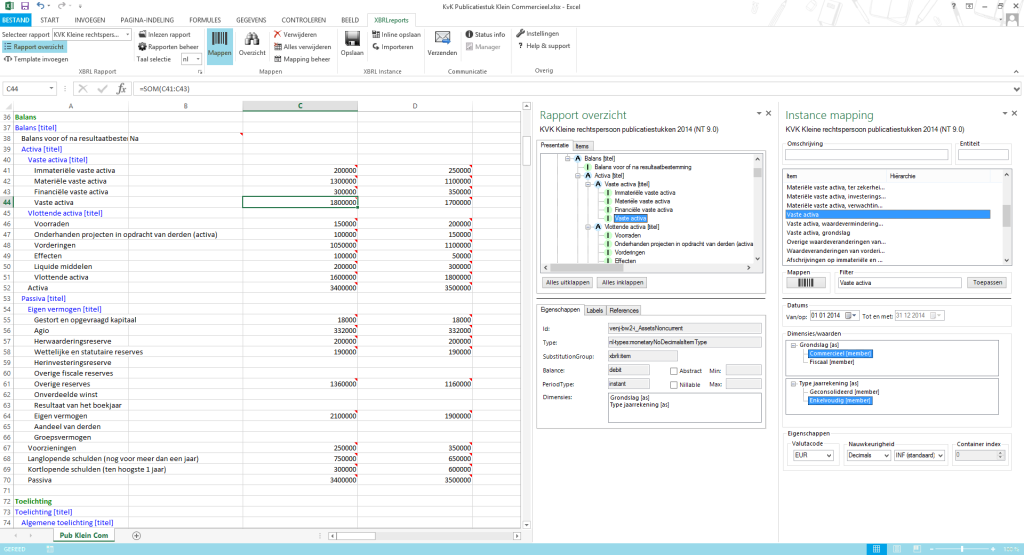Open Rapport overzicht pane options arrow
This screenshot has height=555, width=1024.
(759, 114)
